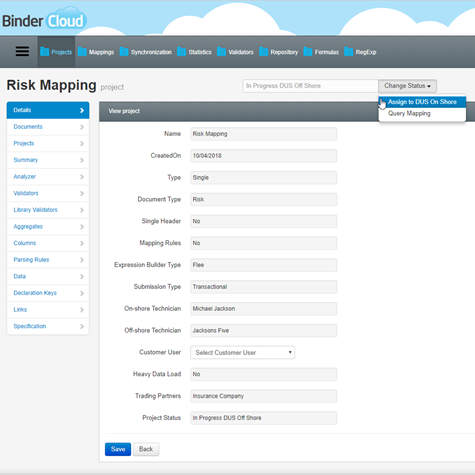Image resolution: width=475 pixels, height=475 pixels.
Task: Click the Save button
Action: click(118, 449)
